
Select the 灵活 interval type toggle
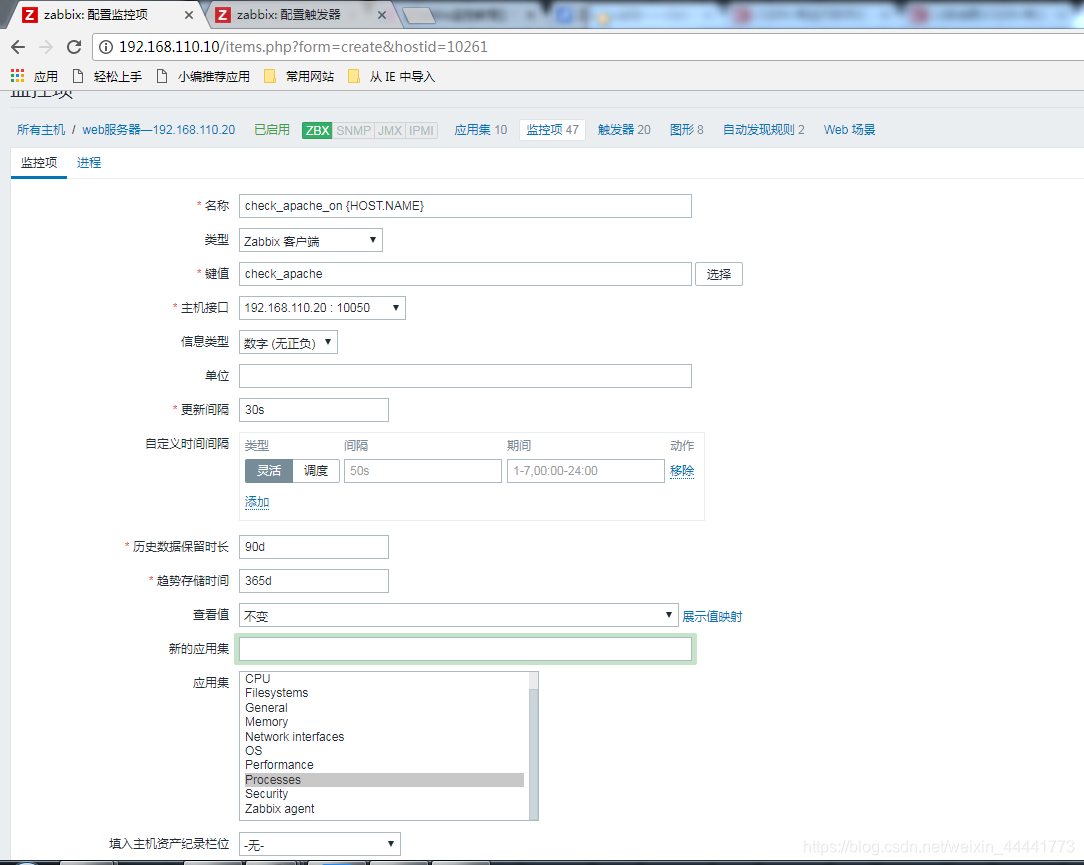[269, 471]
